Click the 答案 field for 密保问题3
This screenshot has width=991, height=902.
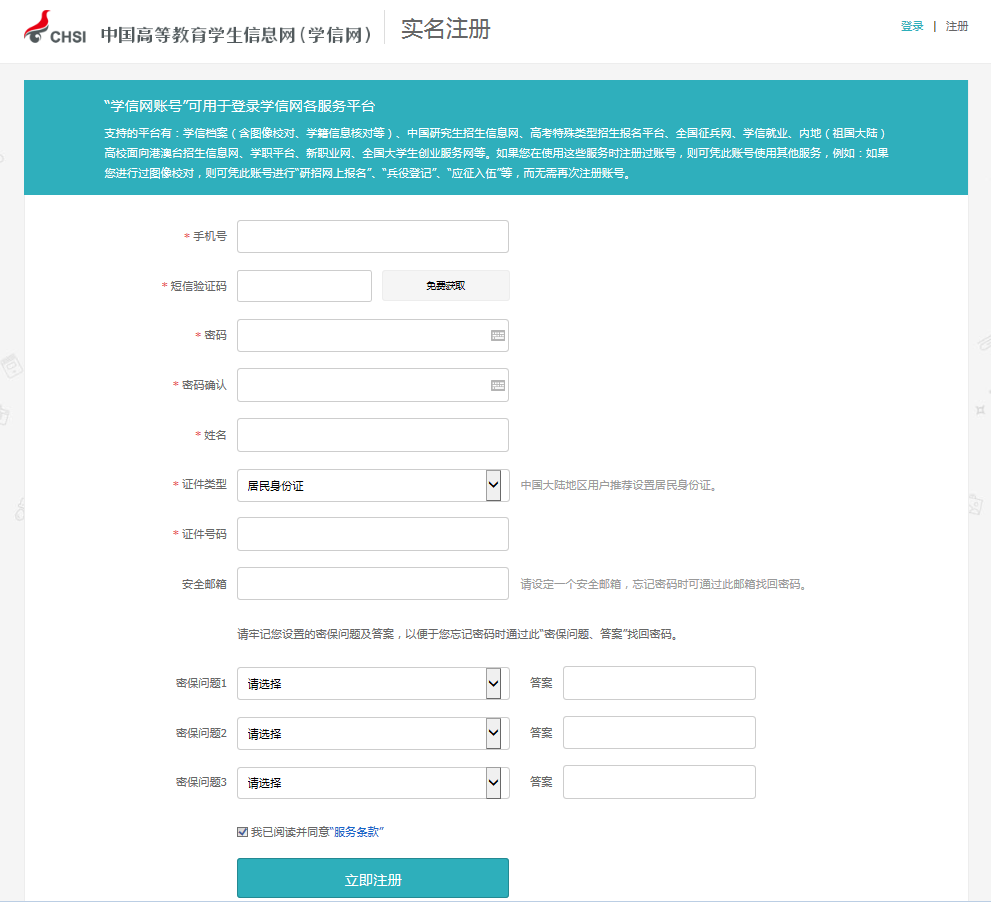point(659,782)
